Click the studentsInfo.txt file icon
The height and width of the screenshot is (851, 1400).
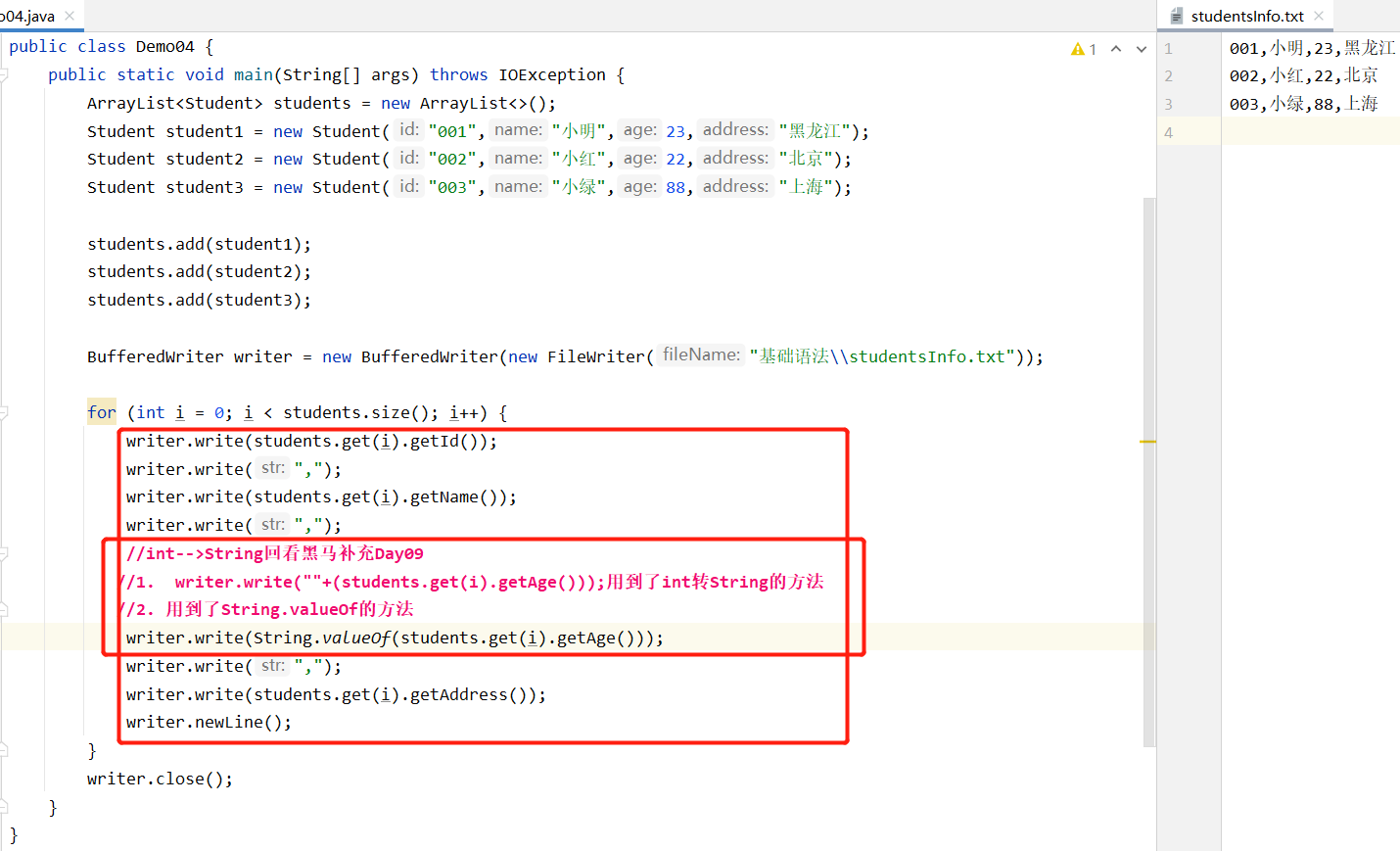click(x=1177, y=16)
